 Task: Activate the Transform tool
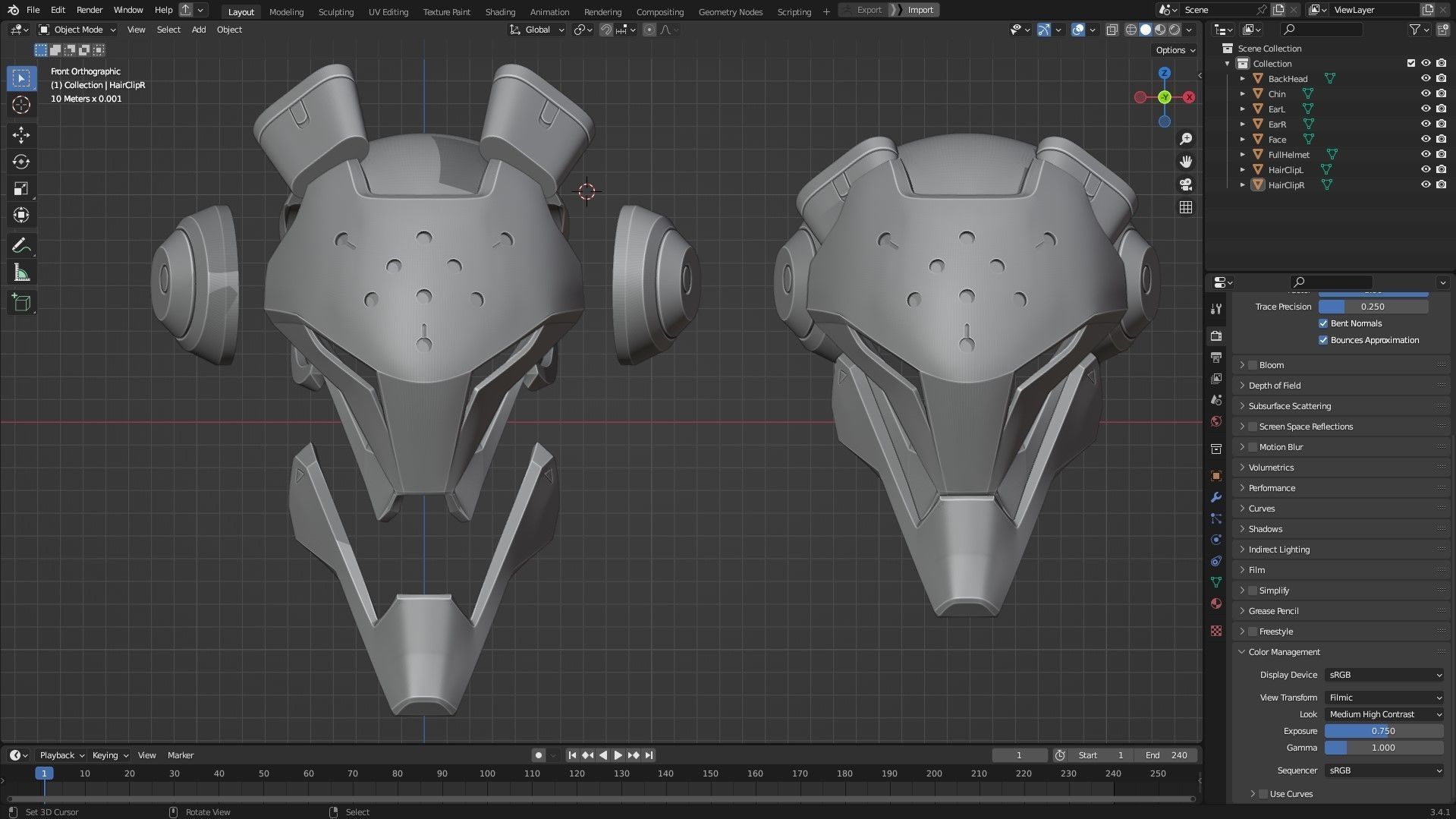pyautogui.click(x=21, y=215)
